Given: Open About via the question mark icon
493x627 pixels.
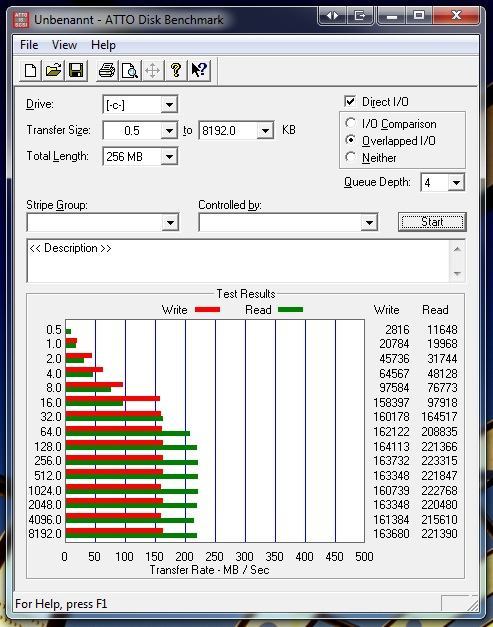Looking at the screenshot, I should point(176,71).
